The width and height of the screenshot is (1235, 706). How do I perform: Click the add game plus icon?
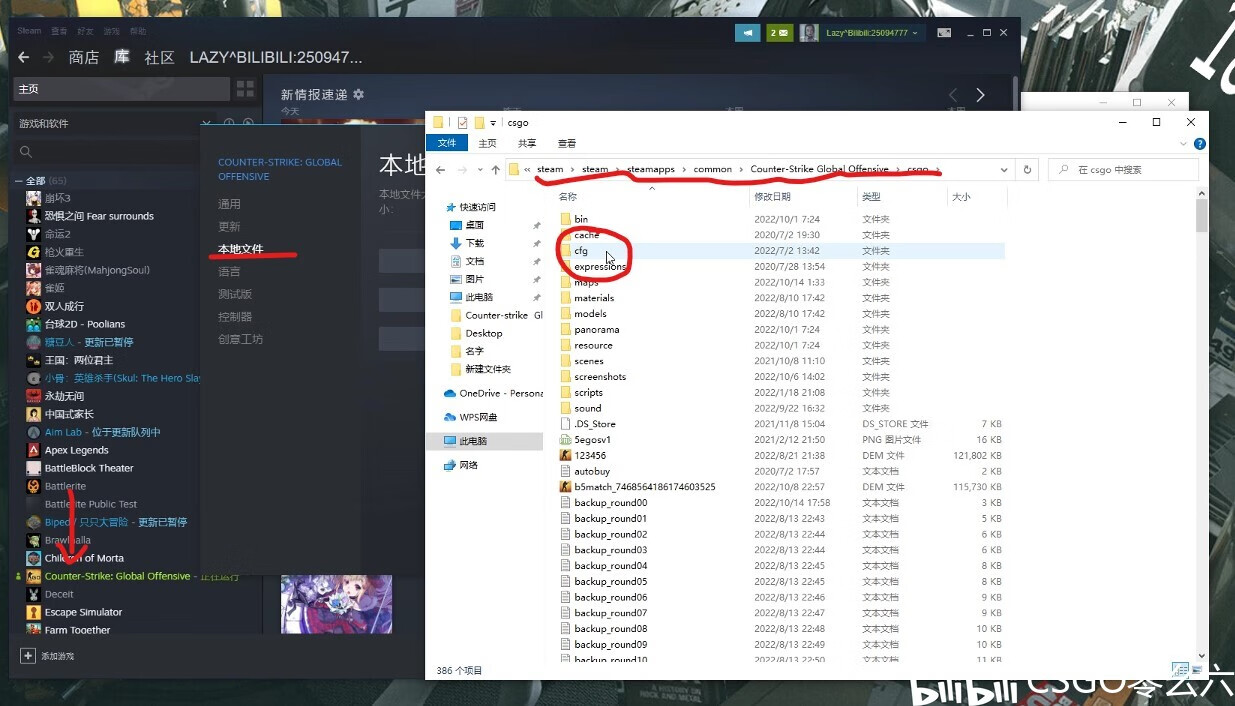click(27, 656)
